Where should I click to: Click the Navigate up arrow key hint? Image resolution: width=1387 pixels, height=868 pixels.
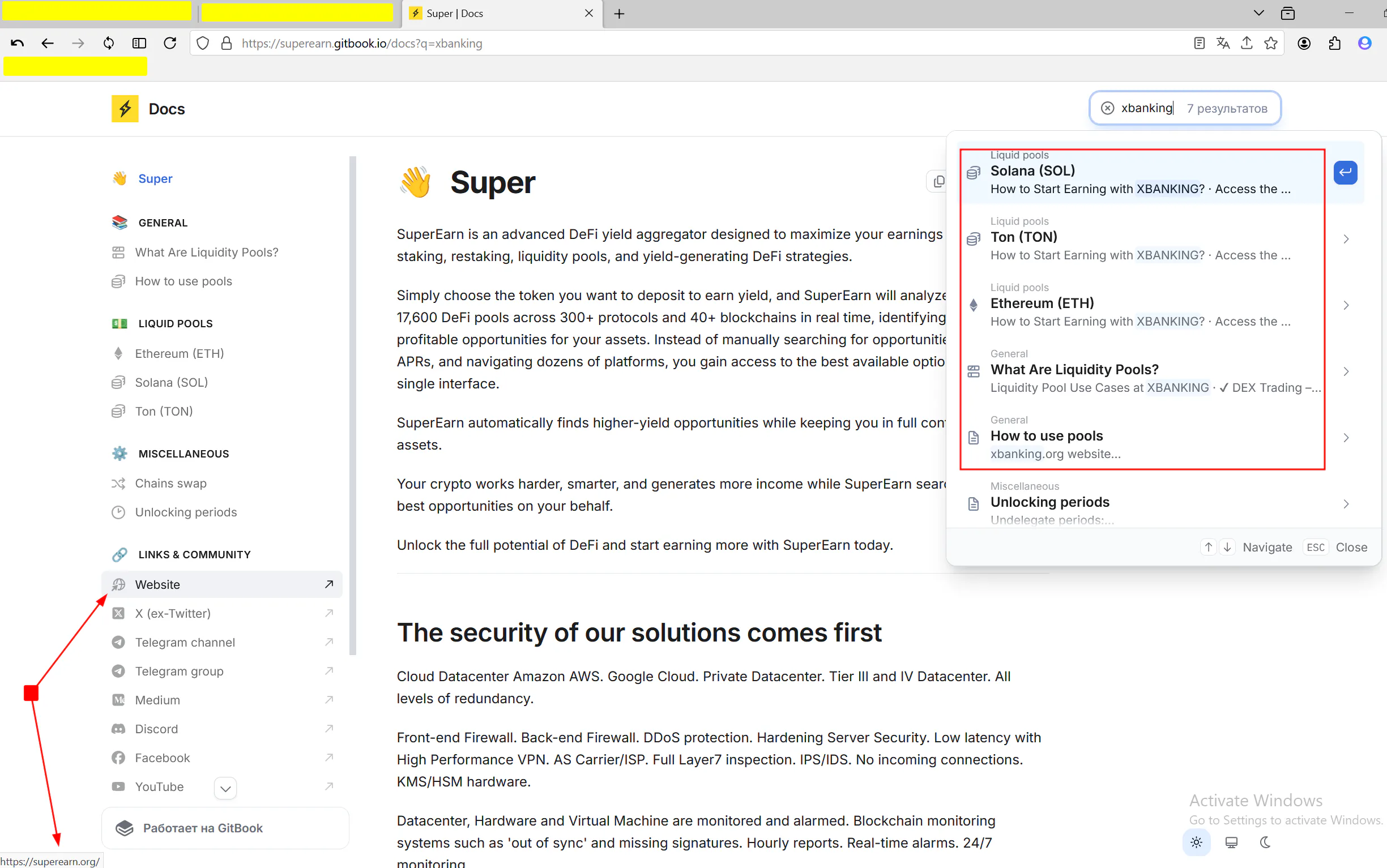[x=1209, y=547]
